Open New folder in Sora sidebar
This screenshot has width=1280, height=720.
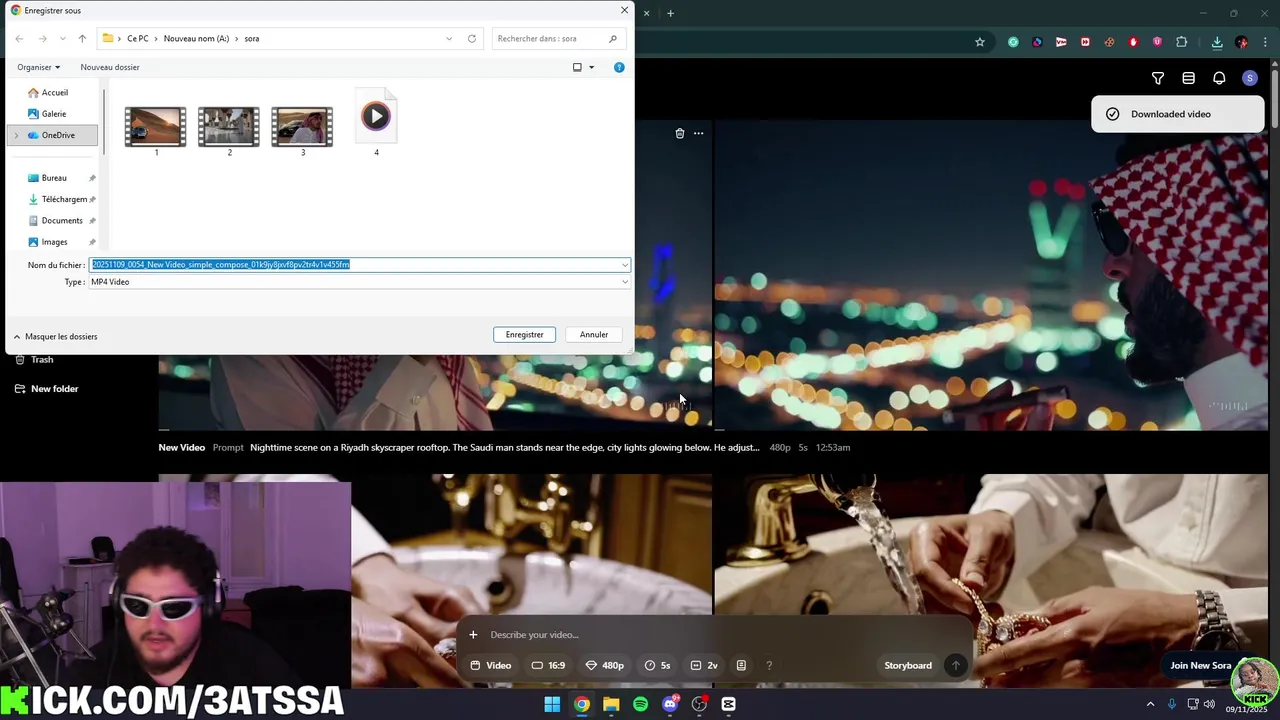tap(46, 389)
